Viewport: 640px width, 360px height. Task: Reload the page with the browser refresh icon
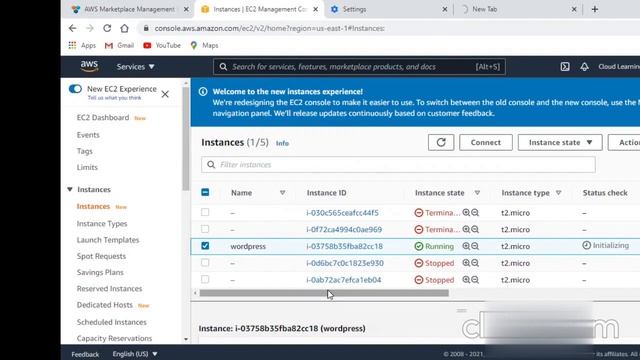(107, 28)
